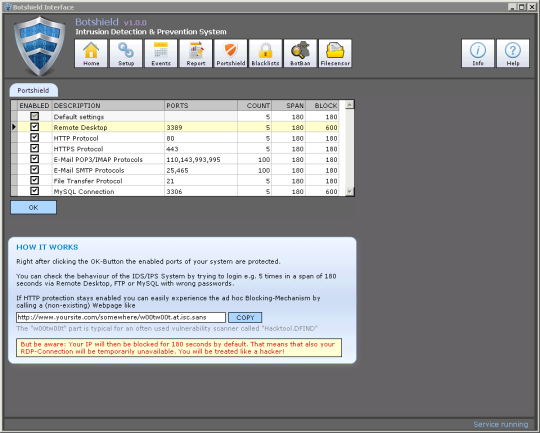Select the ports cell 110,143,993,995
540x433 pixels.
201,159
